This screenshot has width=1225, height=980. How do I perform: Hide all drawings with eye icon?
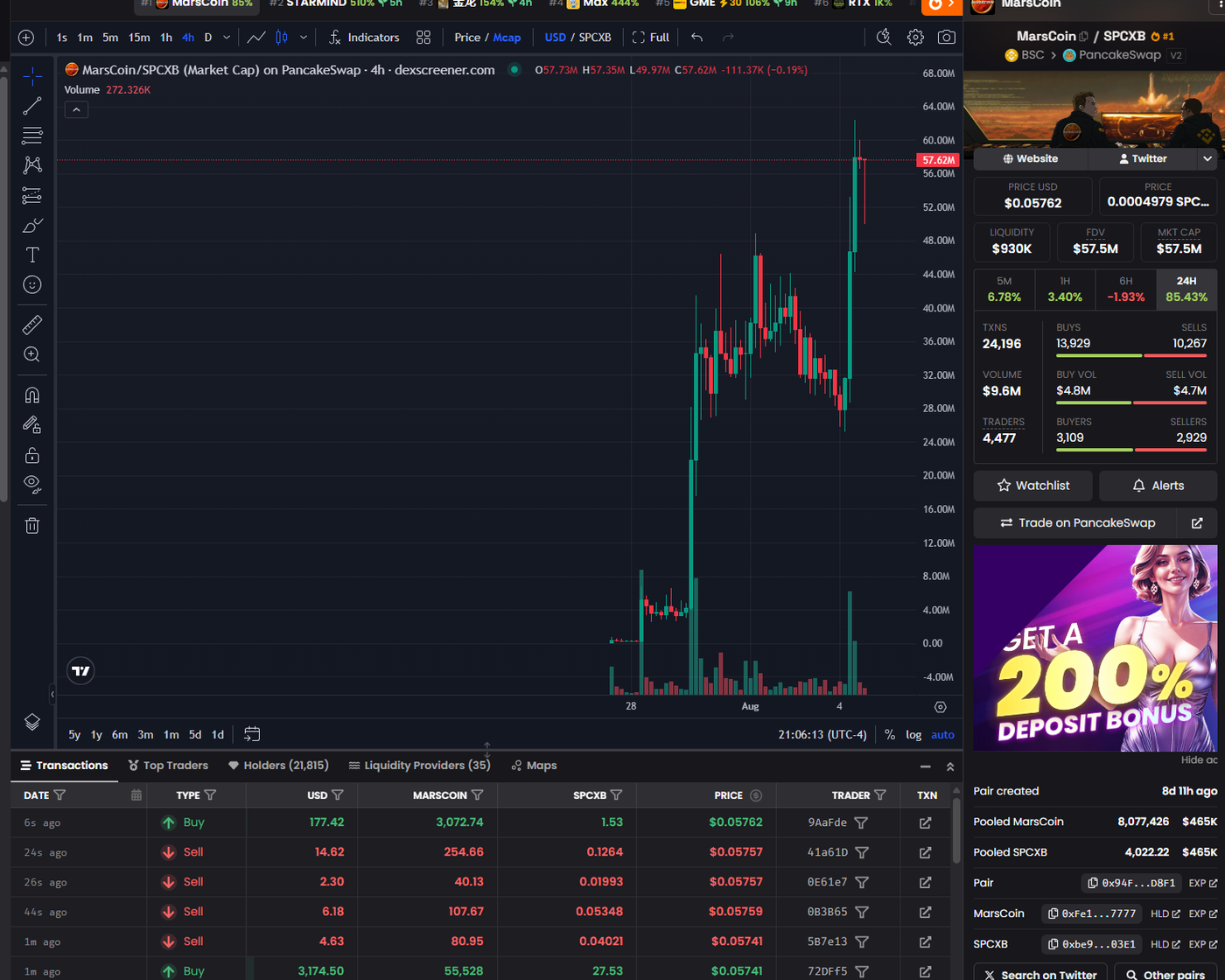coord(32,485)
